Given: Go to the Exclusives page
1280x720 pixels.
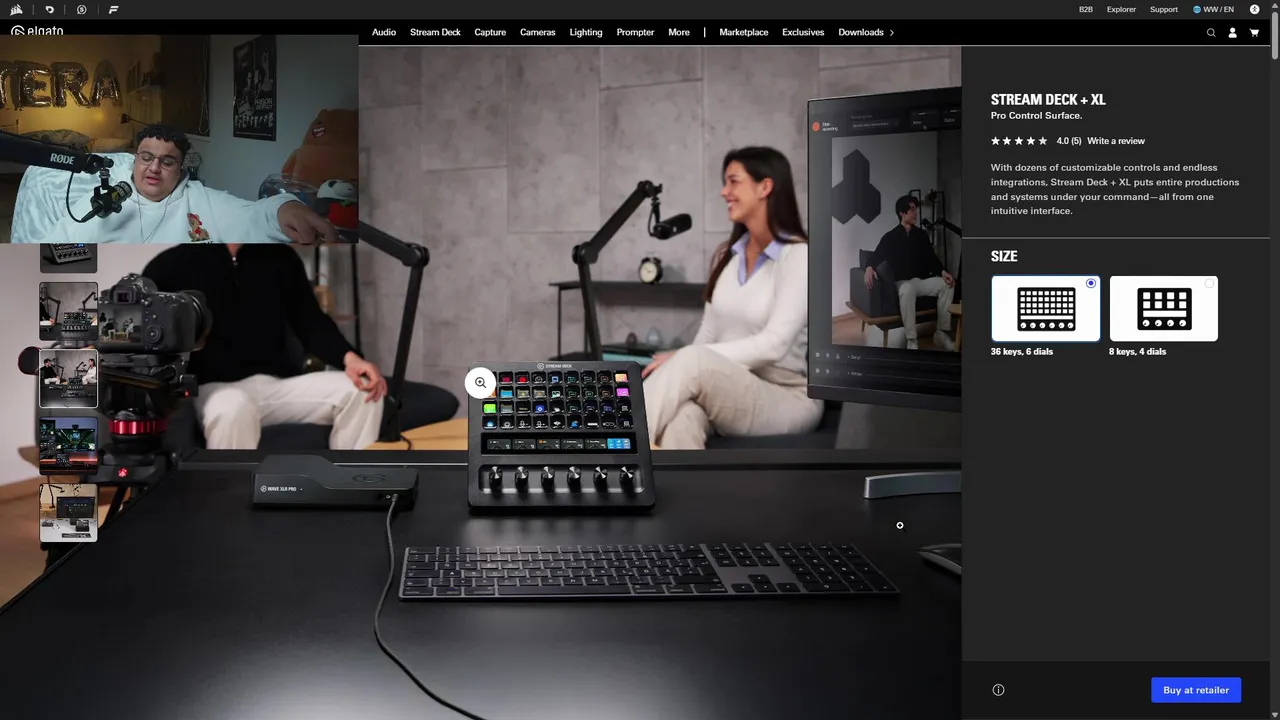Looking at the screenshot, I should [x=803, y=32].
